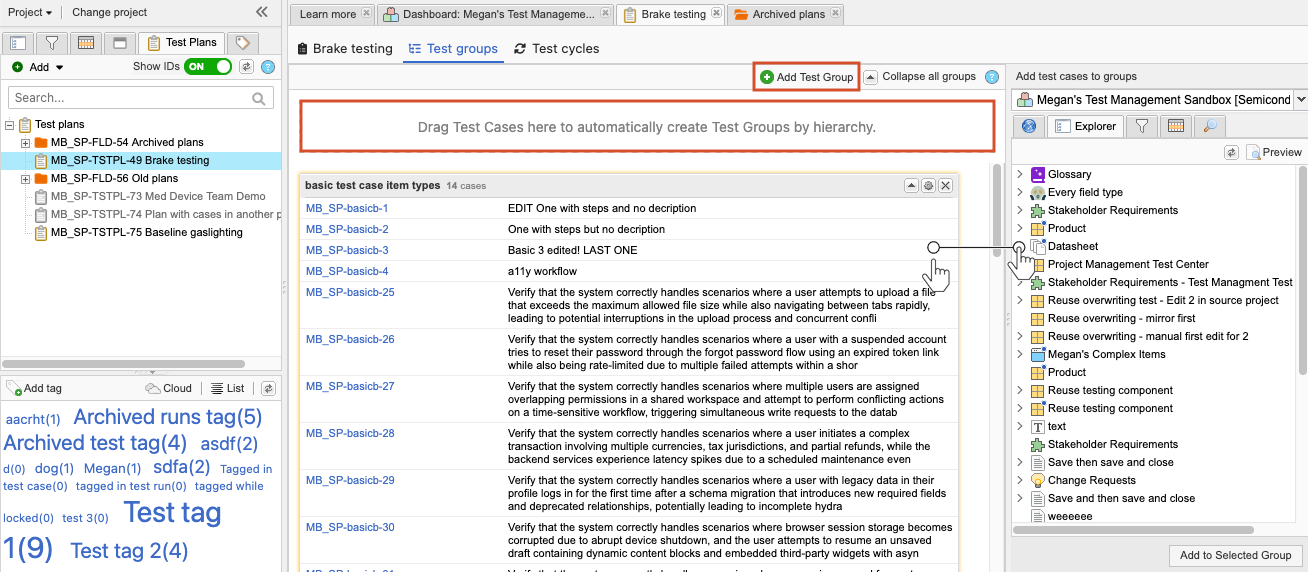Switch to the Test Plans tab
1308x572 pixels.
point(181,43)
